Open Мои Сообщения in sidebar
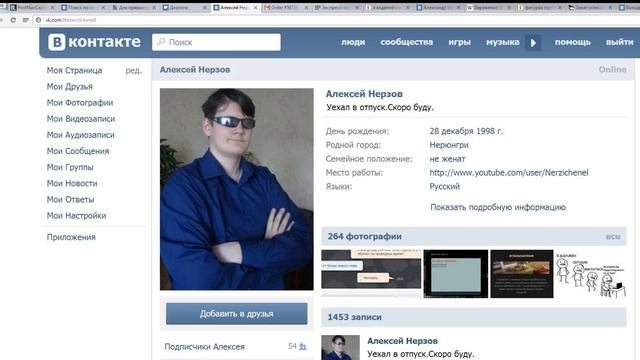 pos(78,151)
